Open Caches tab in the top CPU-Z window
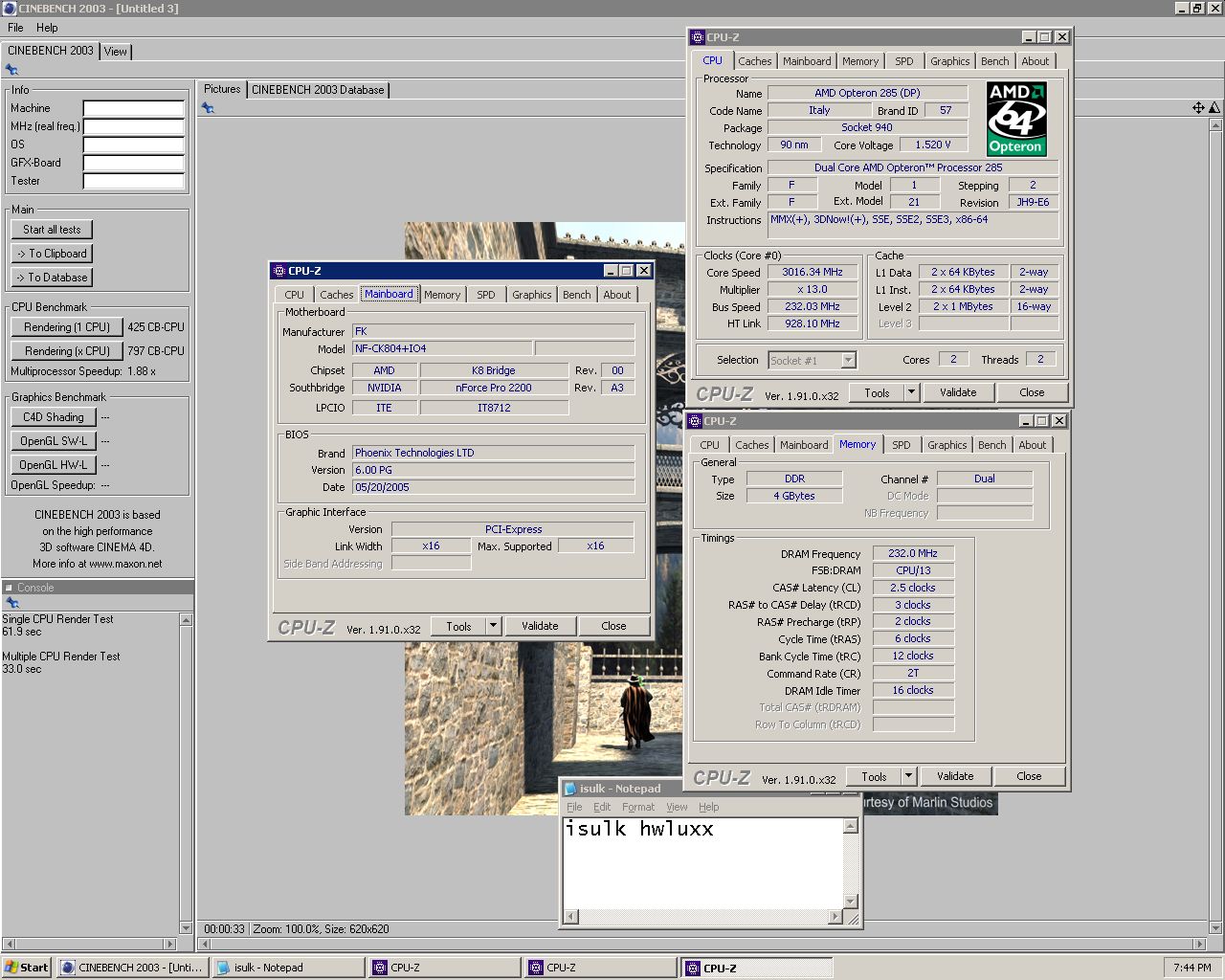The image size is (1225, 980). [755, 61]
